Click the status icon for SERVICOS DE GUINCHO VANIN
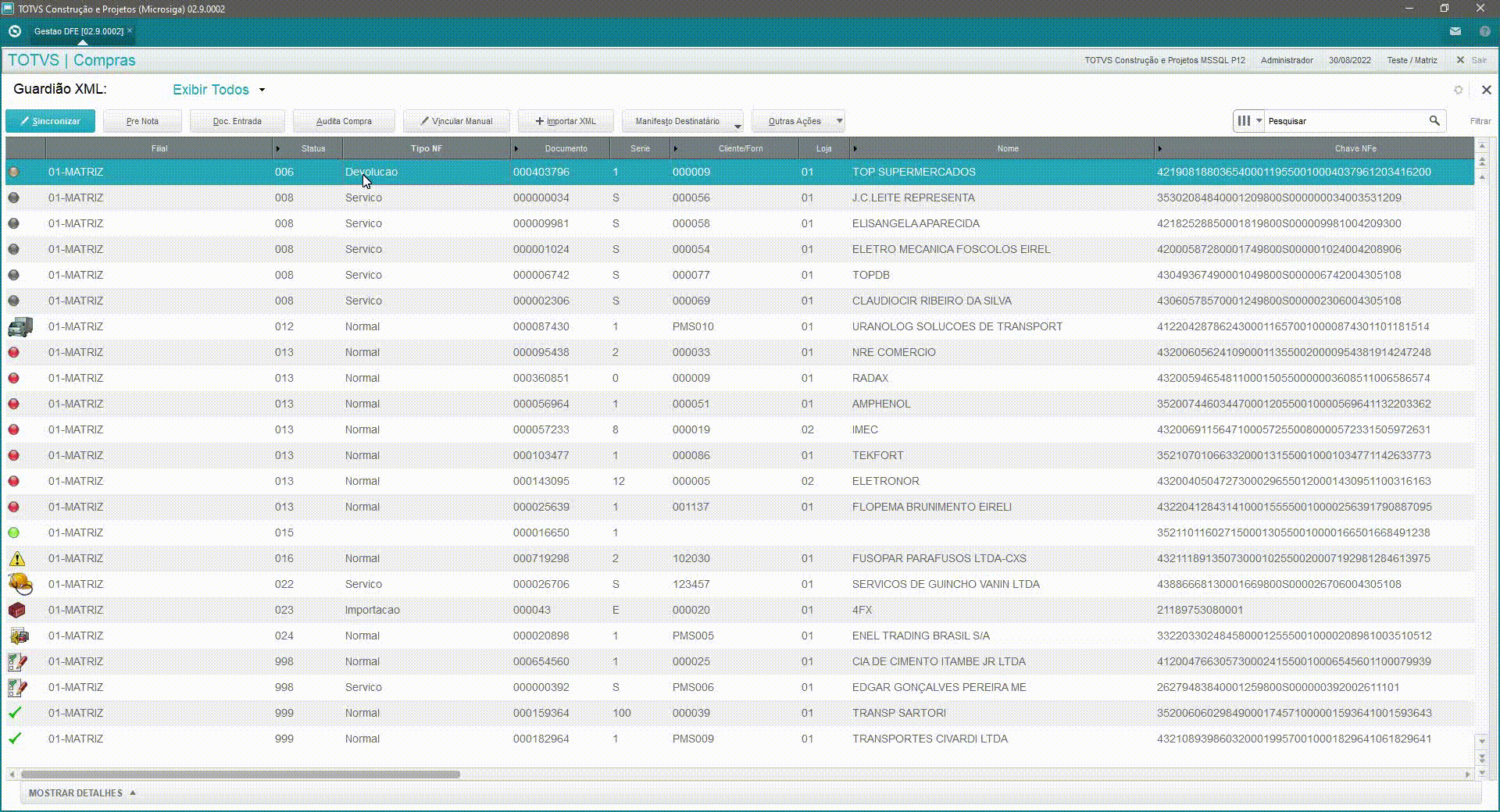The width and height of the screenshot is (1500, 812). pyautogui.click(x=20, y=584)
